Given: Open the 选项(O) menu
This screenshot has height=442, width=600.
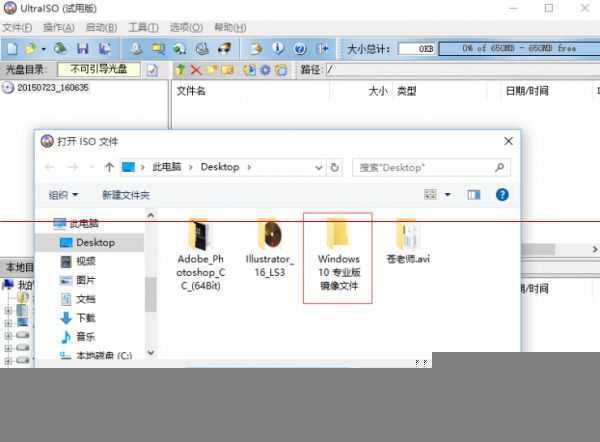Looking at the screenshot, I should (x=186, y=28).
